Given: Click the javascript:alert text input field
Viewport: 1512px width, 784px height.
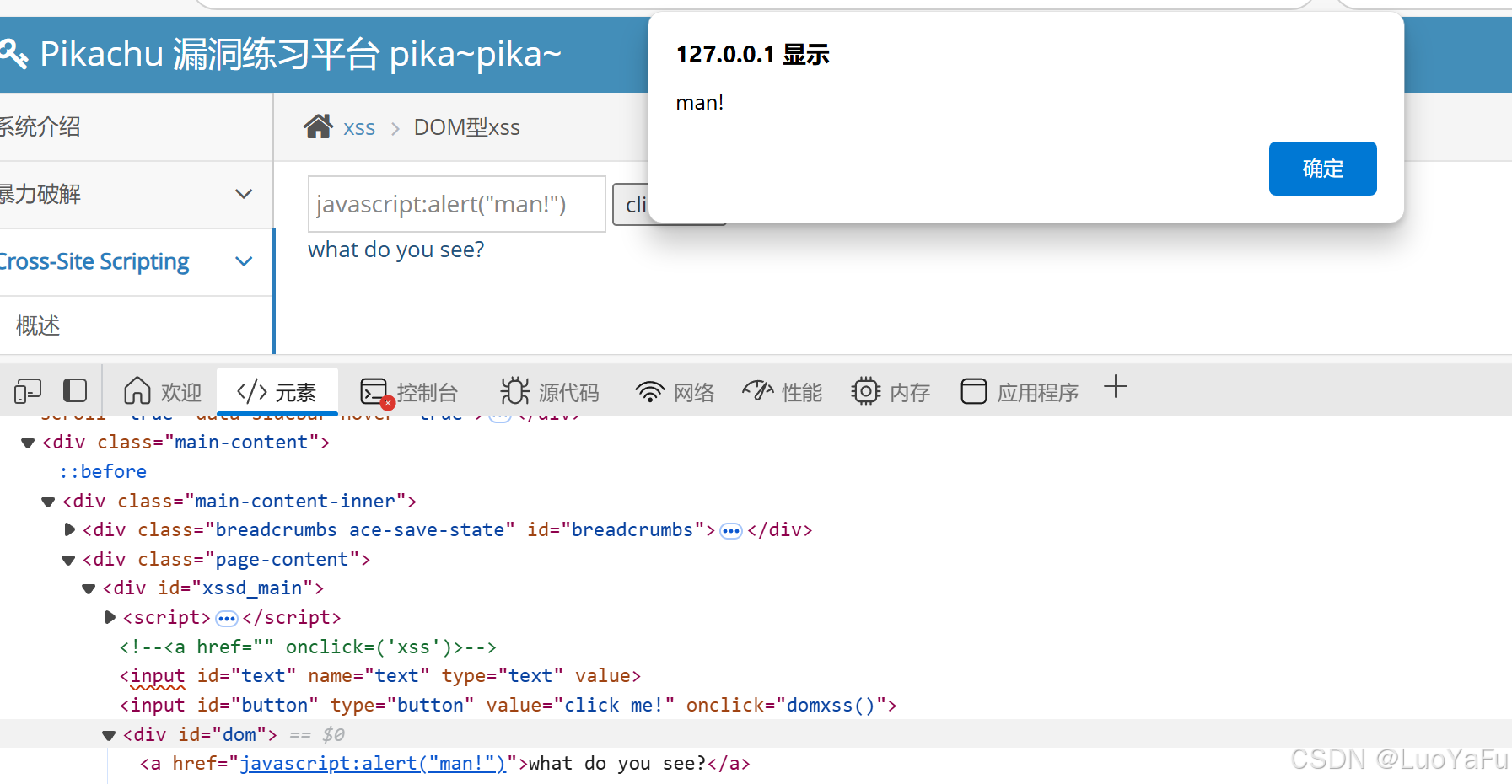Looking at the screenshot, I should (x=457, y=204).
